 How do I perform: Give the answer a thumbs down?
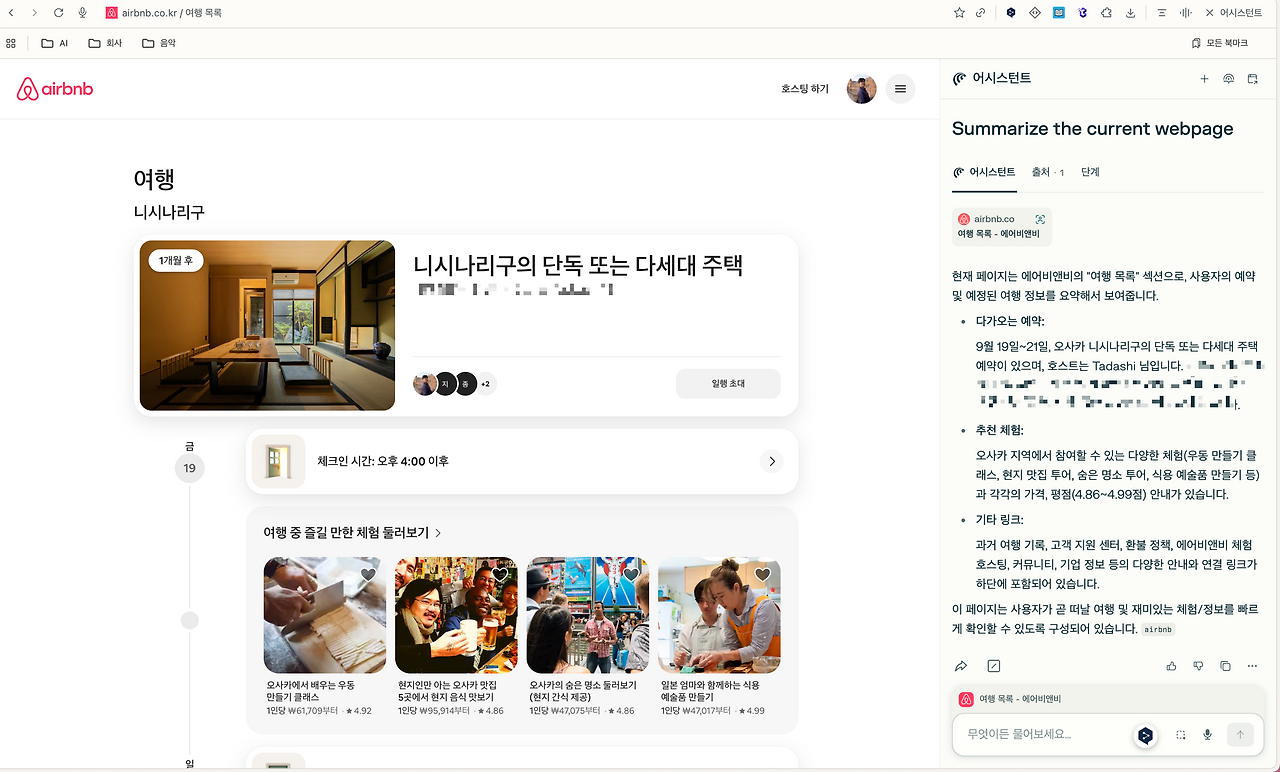pyautogui.click(x=1198, y=666)
